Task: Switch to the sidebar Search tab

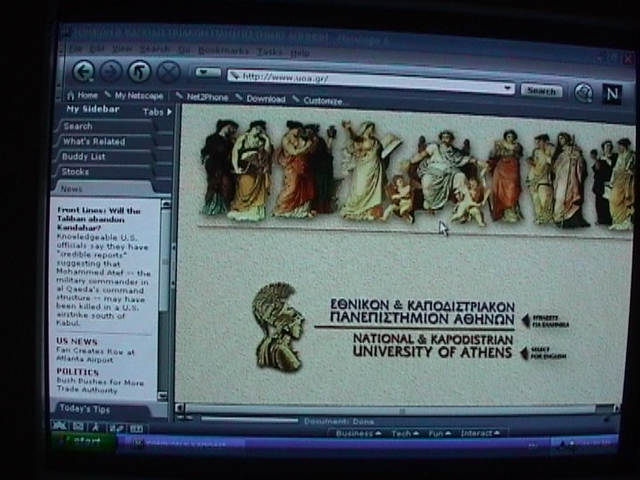Action: [x=105, y=126]
